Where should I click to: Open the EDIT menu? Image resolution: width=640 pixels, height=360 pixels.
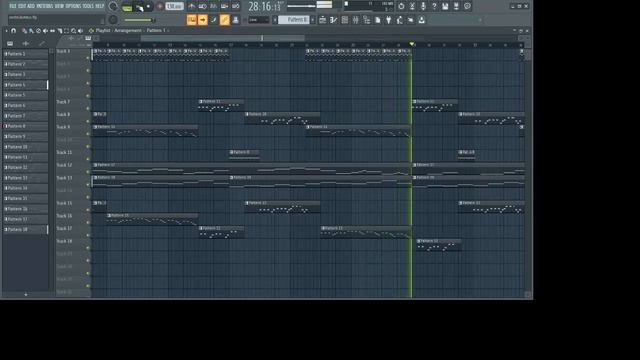tap(22, 6)
